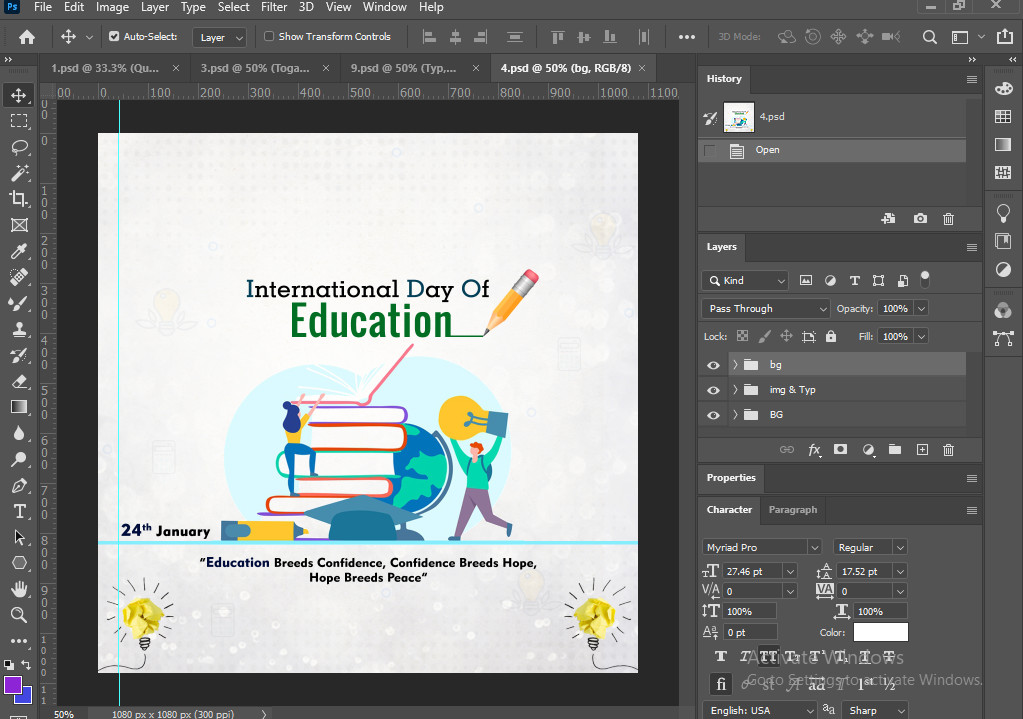Viewport: 1023px width, 719px height.
Task: Click the delete layer trash icon
Action: pos(948,451)
